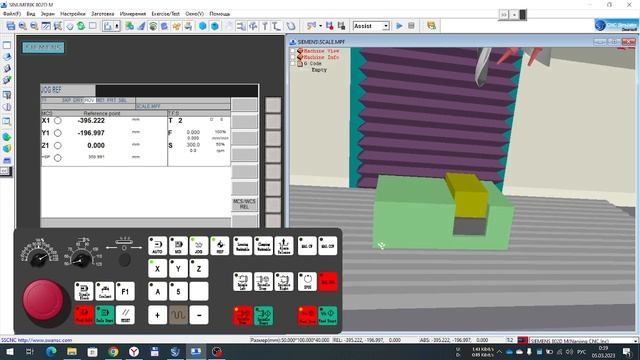Open the flag icon dropdown arrow
Screen dimensions: 640x360
pyautogui.click(x=320, y=26)
